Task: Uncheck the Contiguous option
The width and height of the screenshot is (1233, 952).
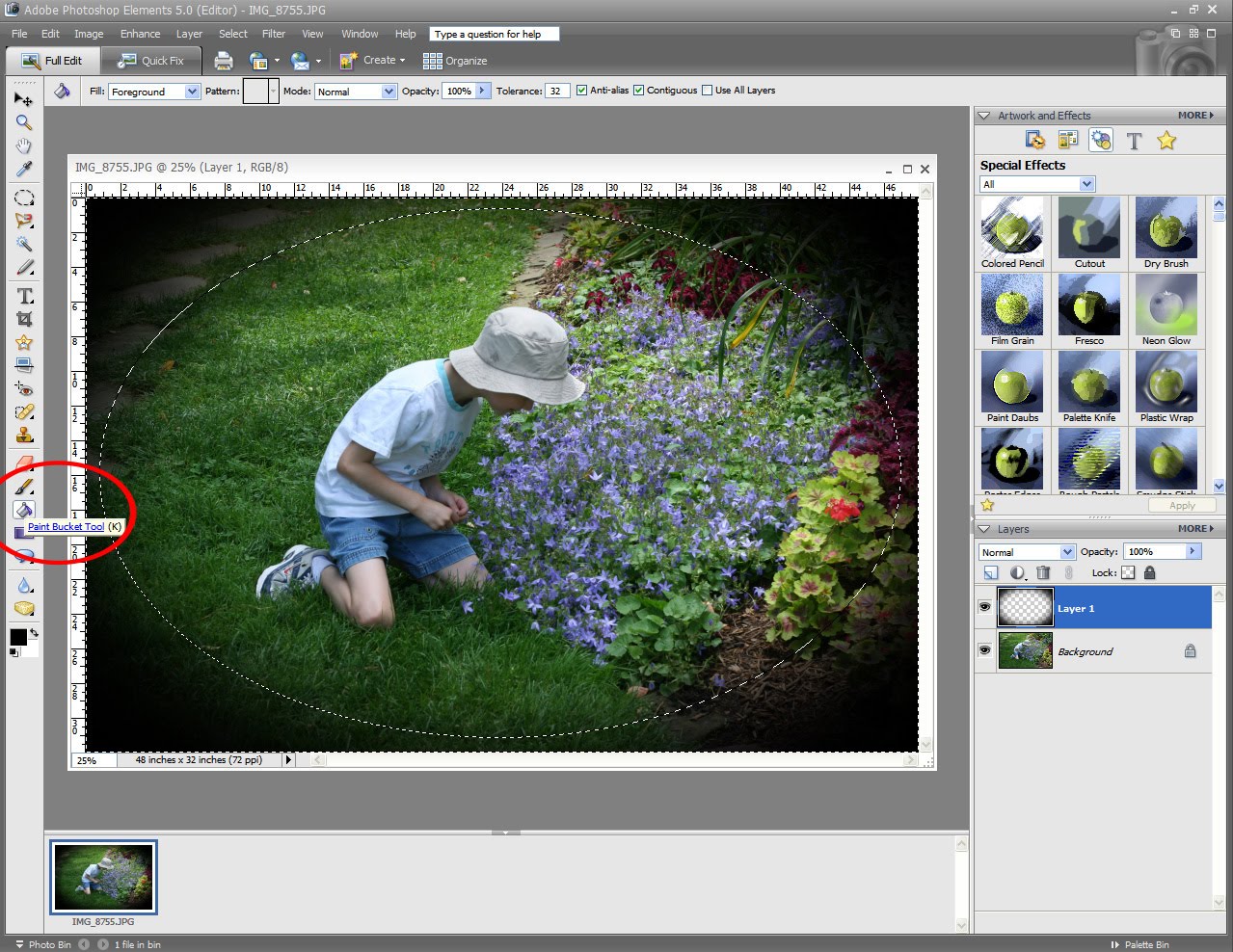Action: coord(638,90)
